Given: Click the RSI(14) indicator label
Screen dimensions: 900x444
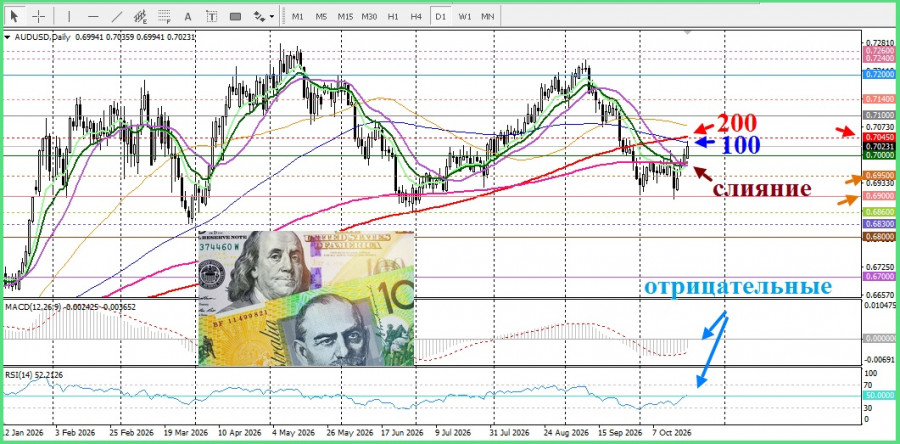Looking at the screenshot, I should [x=17, y=375].
